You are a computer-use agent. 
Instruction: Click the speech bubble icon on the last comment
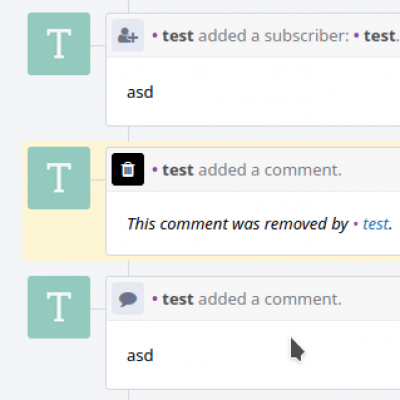(128, 299)
